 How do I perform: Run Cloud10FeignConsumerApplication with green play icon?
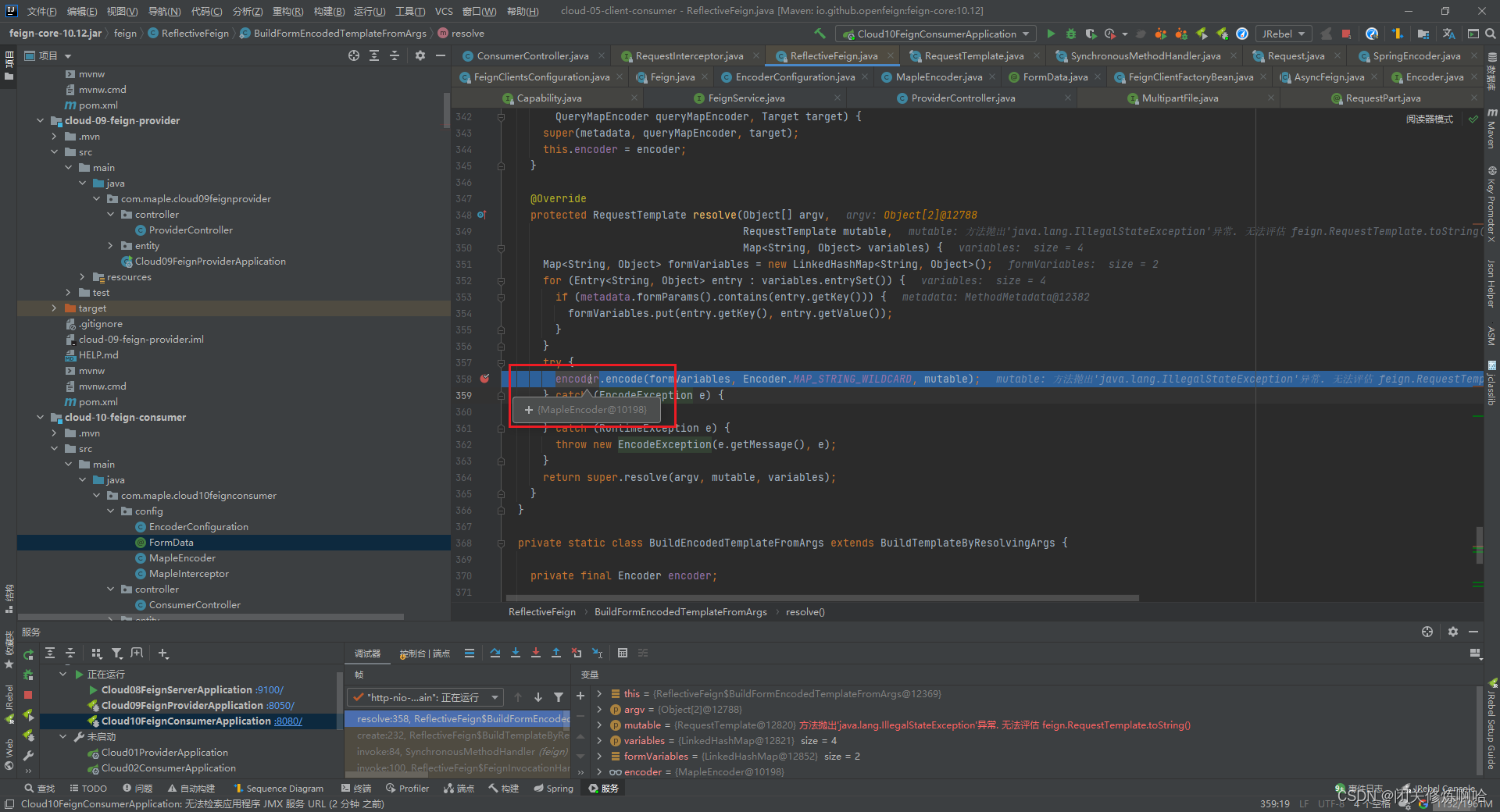pyautogui.click(x=1051, y=34)
